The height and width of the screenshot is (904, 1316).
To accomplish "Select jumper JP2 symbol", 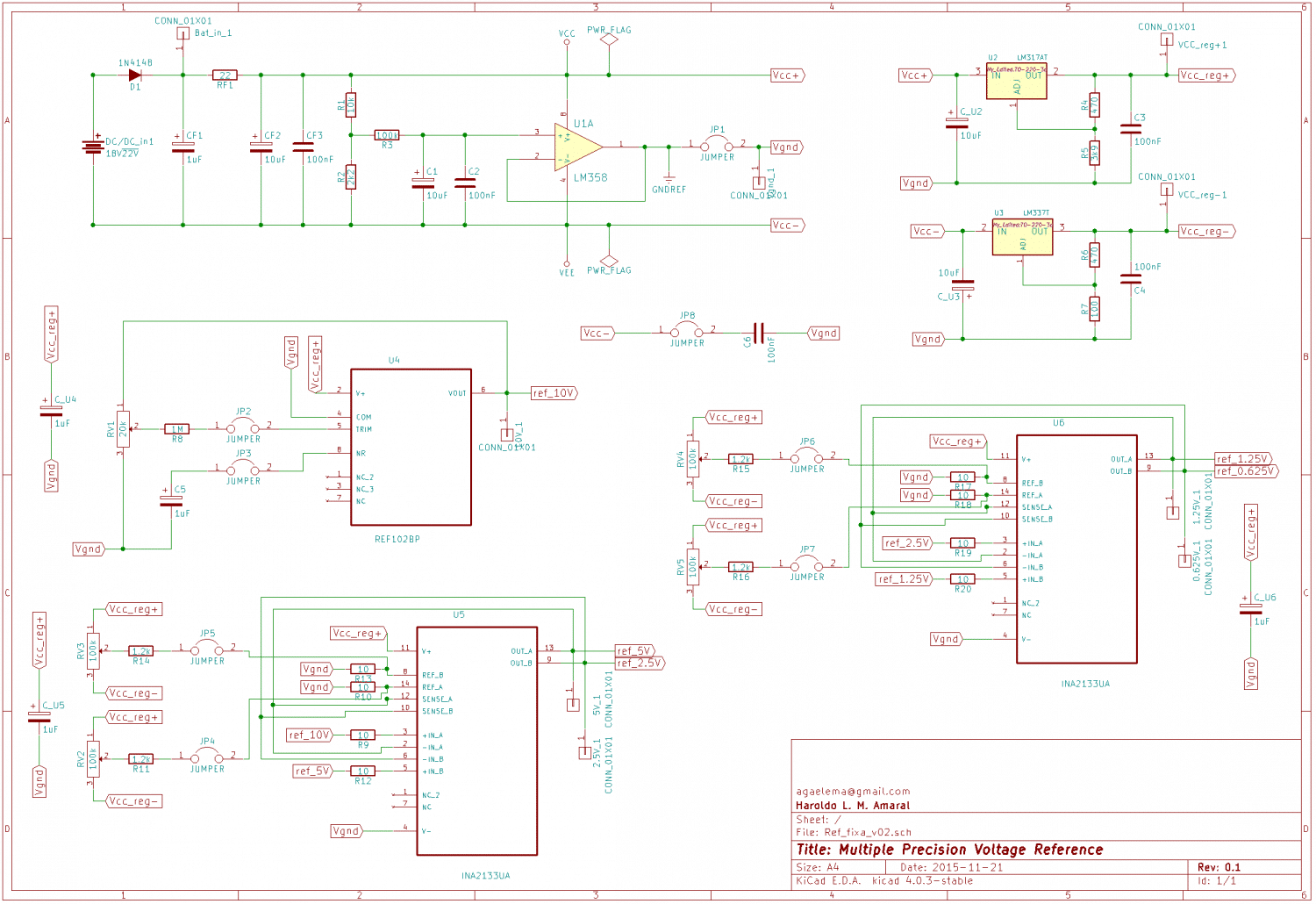I will 243,426.
